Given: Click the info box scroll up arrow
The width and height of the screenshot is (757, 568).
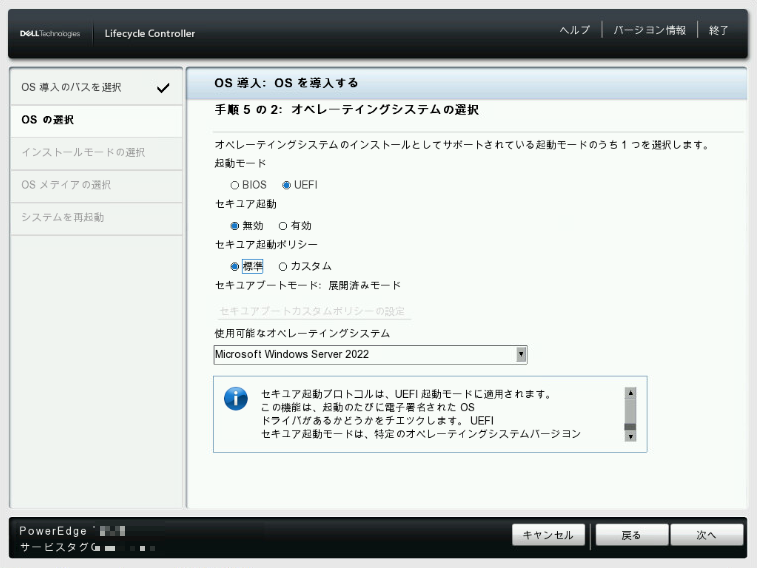Looking at the screenshot, I should tap(630, 393).
